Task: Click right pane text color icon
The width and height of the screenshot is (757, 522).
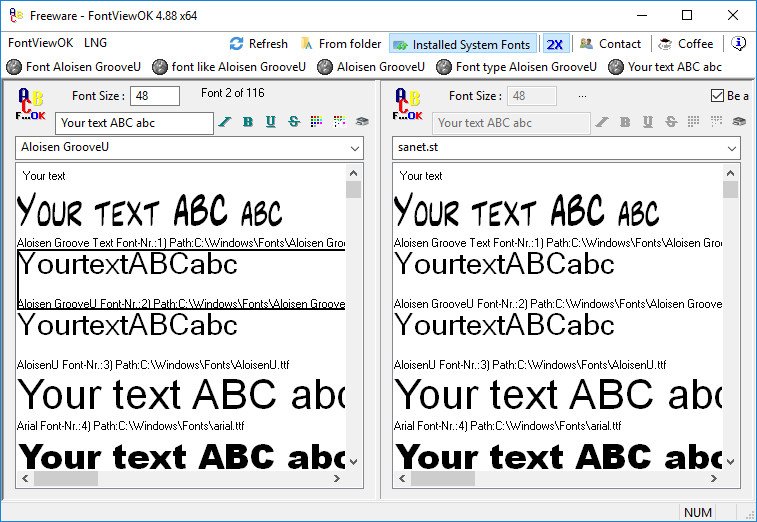Action: click(x=693, y=122)
